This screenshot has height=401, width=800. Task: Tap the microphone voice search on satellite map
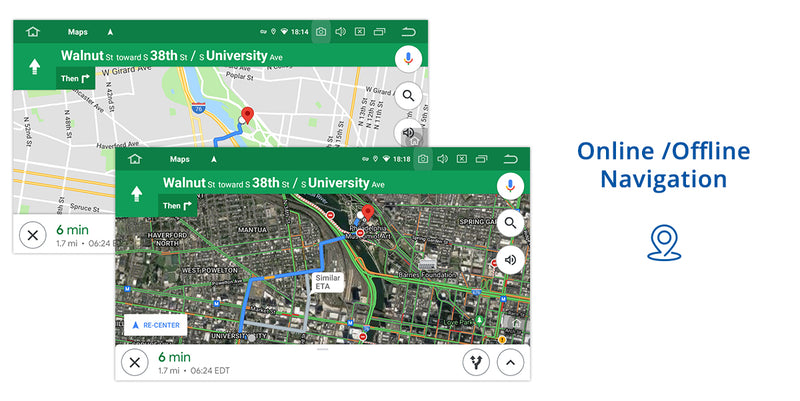[511, 185]
